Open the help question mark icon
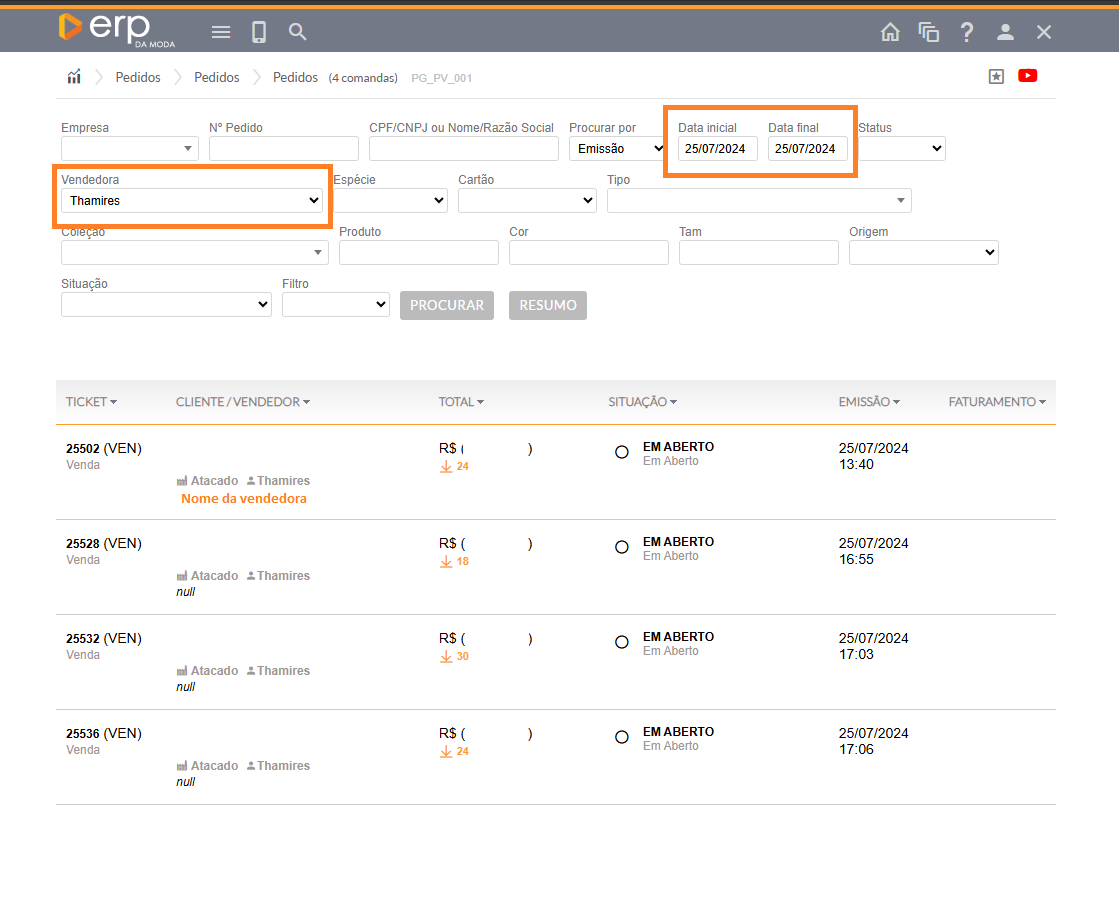The height and width of the screenshot is (905, 1119). 967,32
